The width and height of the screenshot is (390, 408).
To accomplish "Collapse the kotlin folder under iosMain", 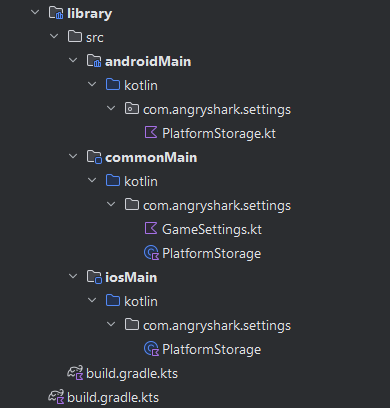I will [x=92, y=300].
